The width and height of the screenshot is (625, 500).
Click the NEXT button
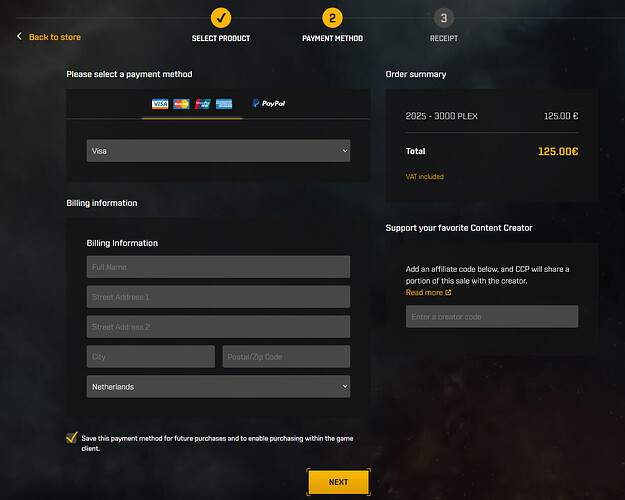[338, 482]
